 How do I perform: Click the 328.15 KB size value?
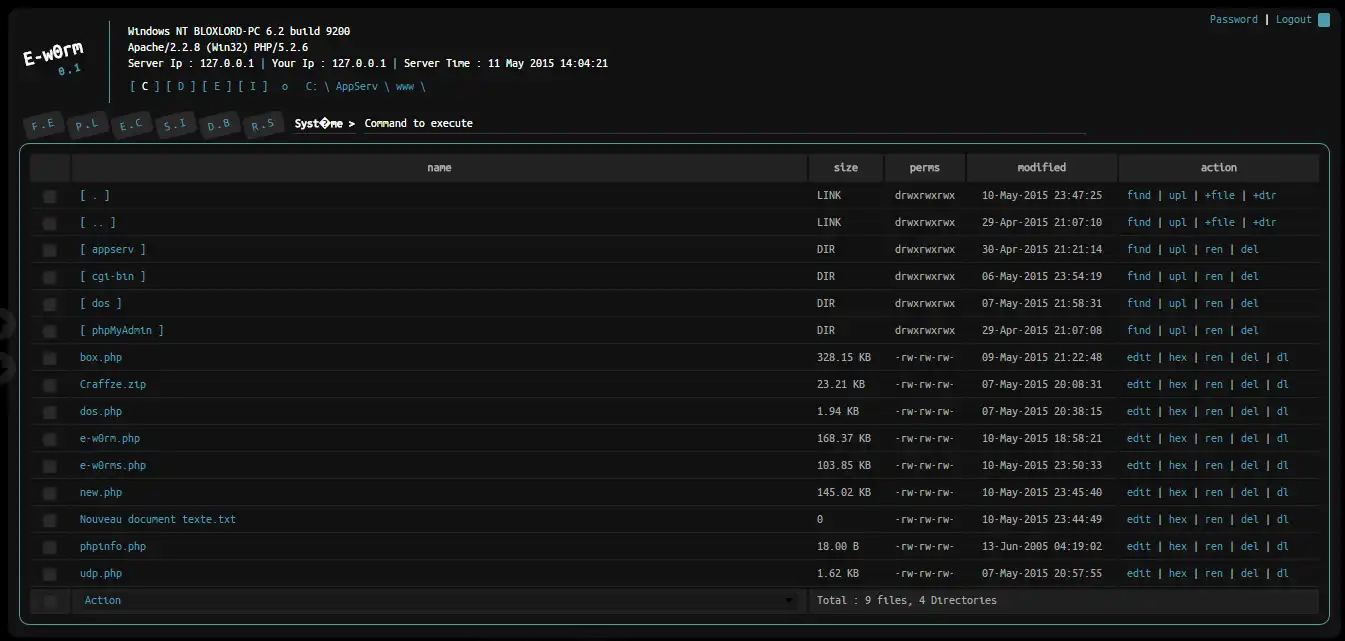(x=844, y=357)
